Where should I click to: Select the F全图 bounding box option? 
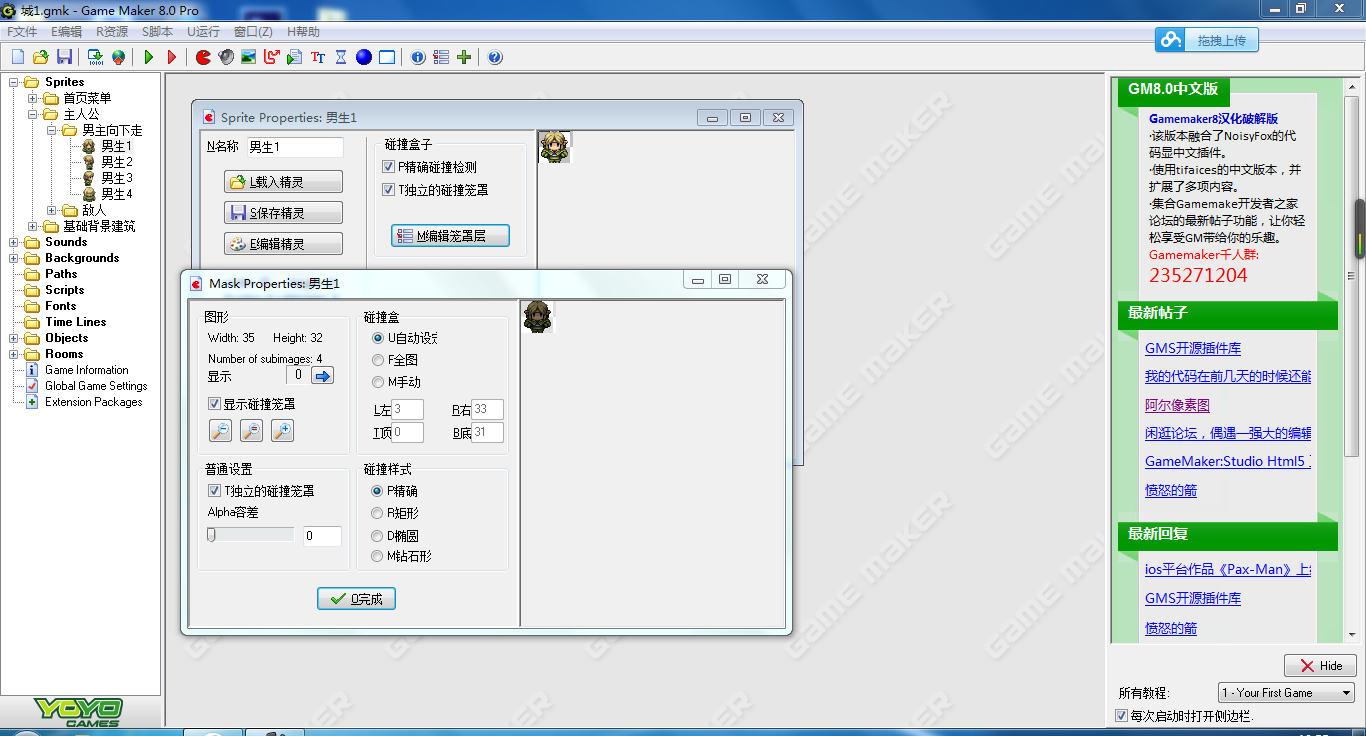coord(378,360)
